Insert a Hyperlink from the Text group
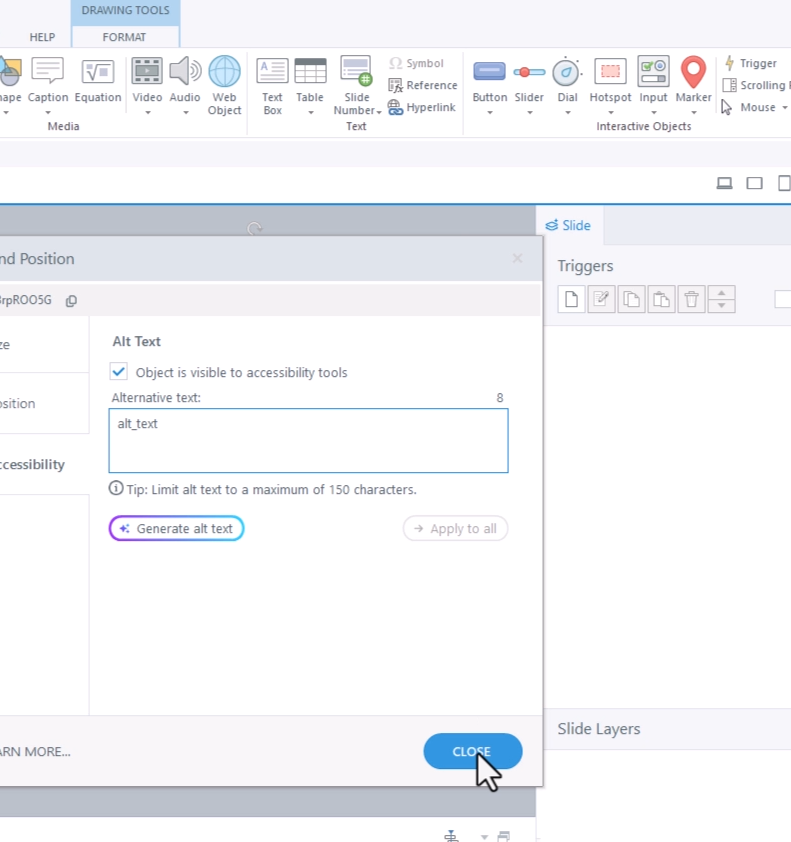 422,107
